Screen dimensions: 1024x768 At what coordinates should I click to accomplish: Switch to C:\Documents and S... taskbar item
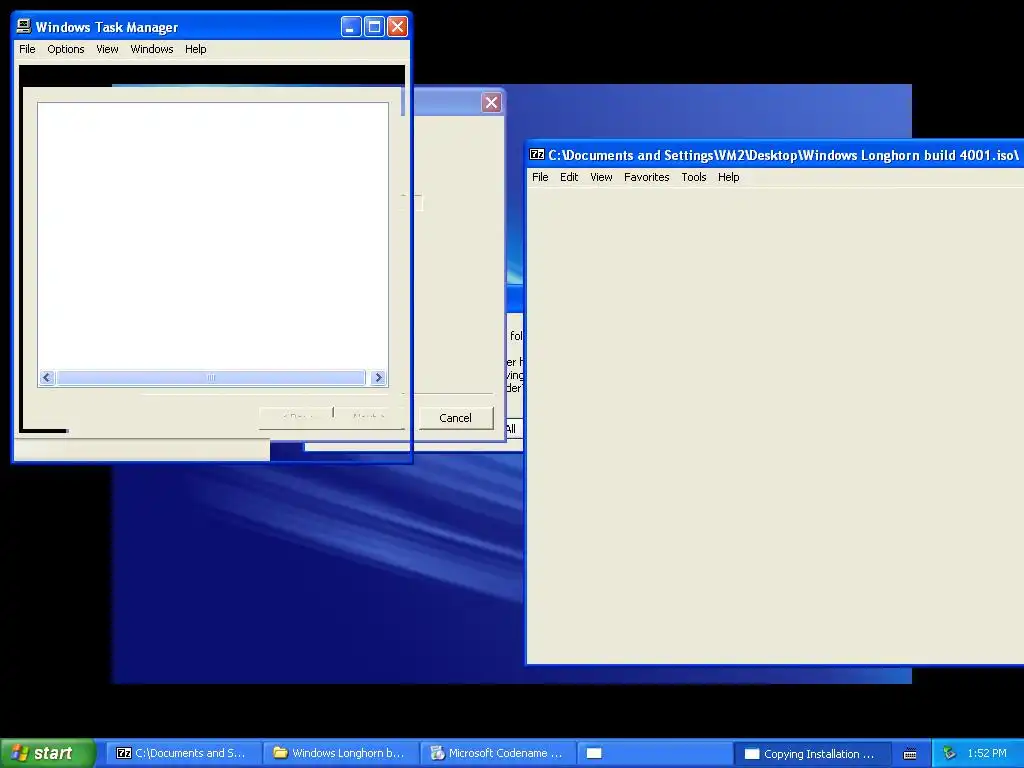click(x=182, y=753)
